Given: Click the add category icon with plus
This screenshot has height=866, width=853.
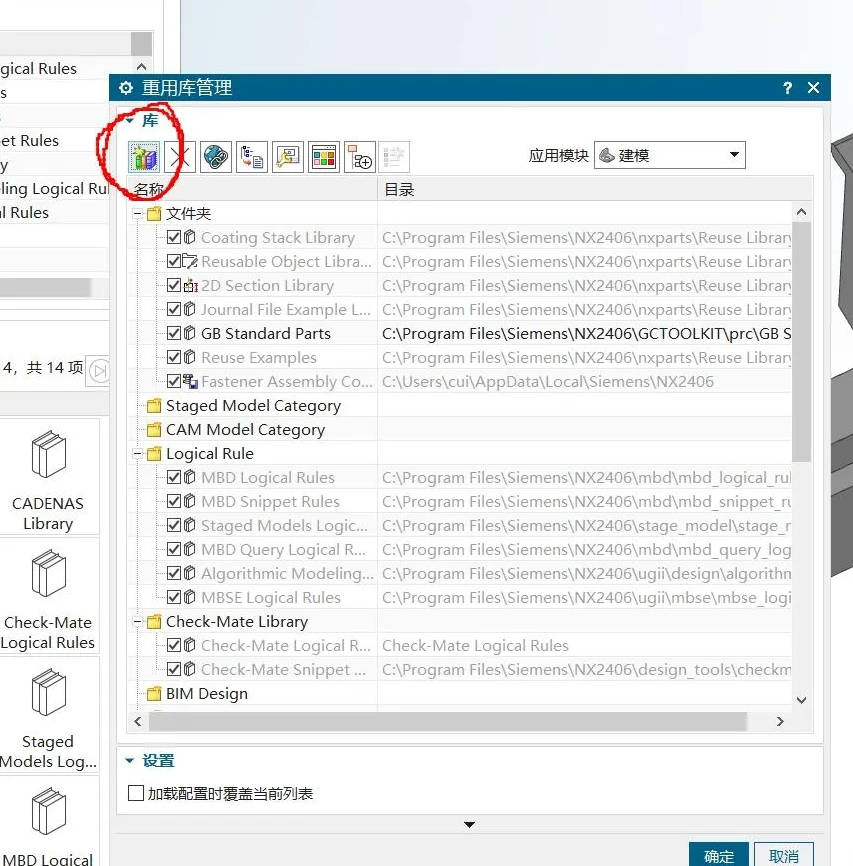Looking at the screenshot, I should 360,157.
